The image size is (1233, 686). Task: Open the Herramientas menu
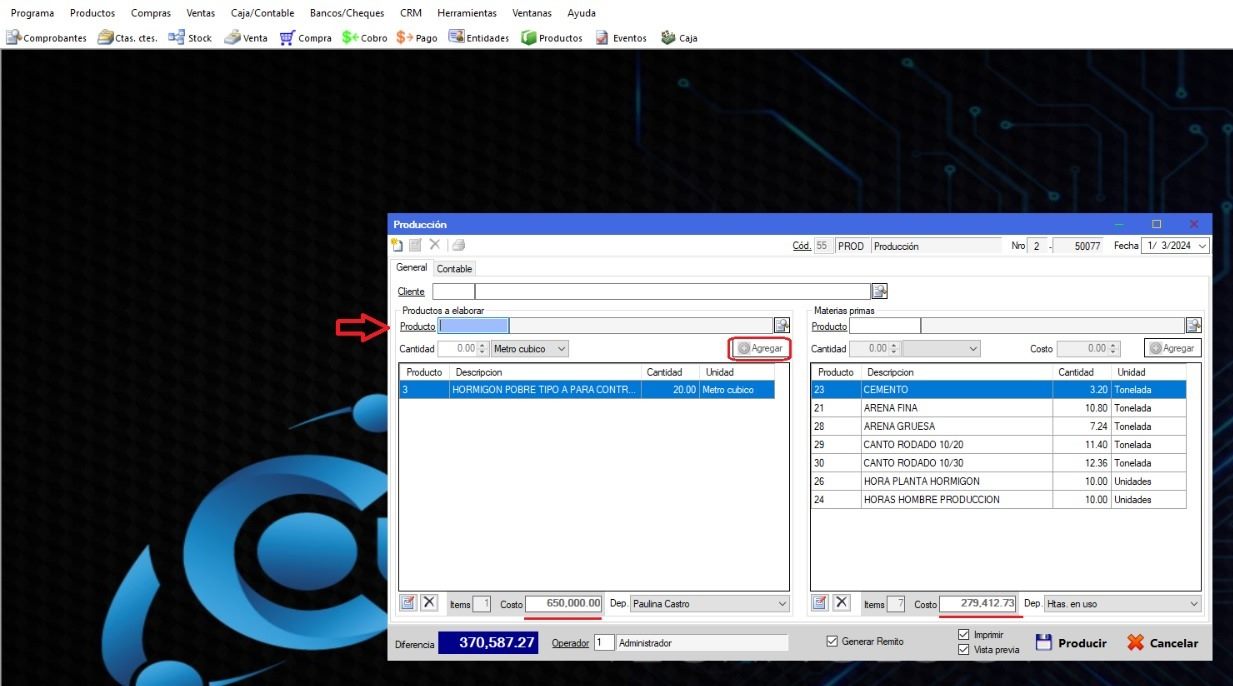(x=467, y=13)
